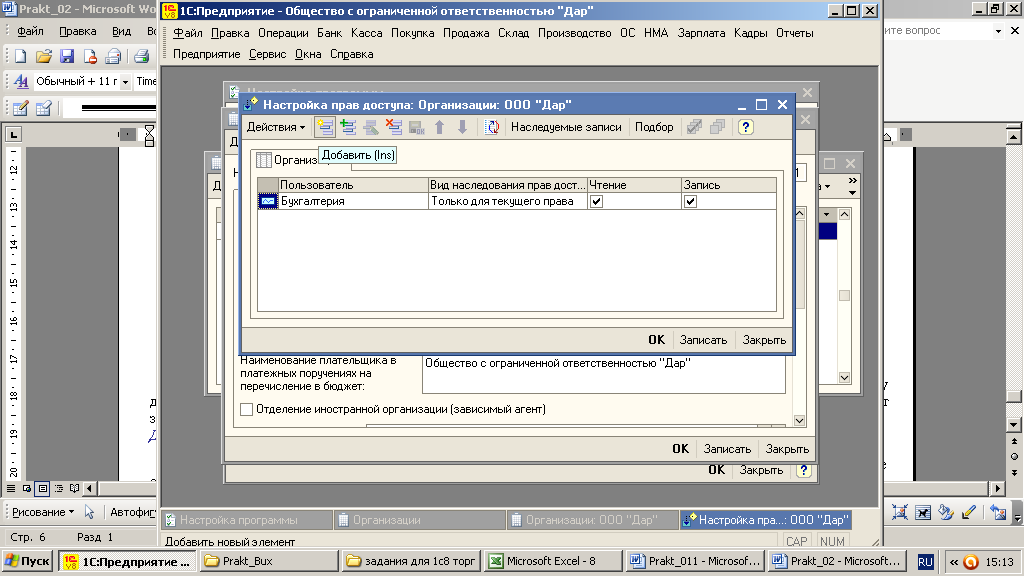Open the Производство menu in 1C
The image size is (1024, 576).
point(575,33)
